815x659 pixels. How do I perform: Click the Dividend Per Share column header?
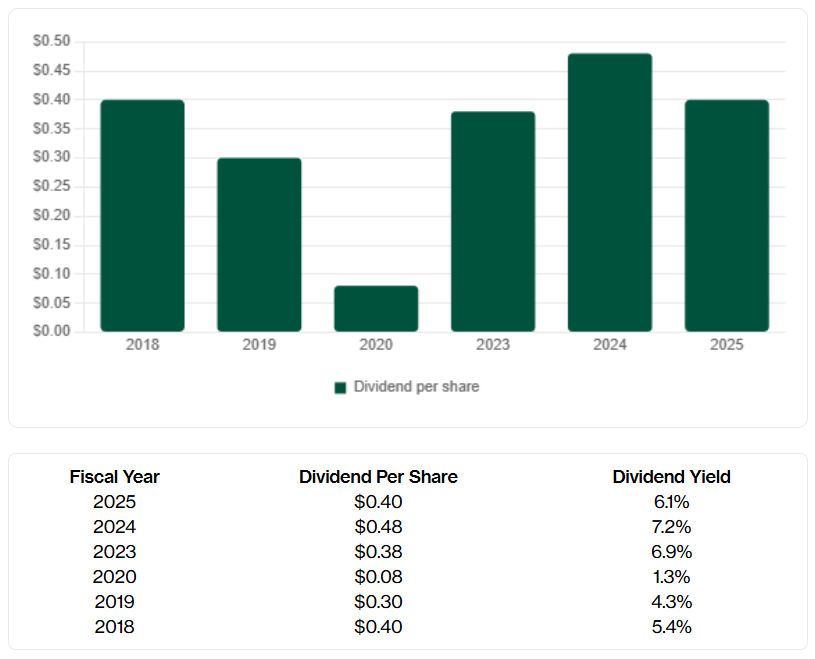point(378,477)
